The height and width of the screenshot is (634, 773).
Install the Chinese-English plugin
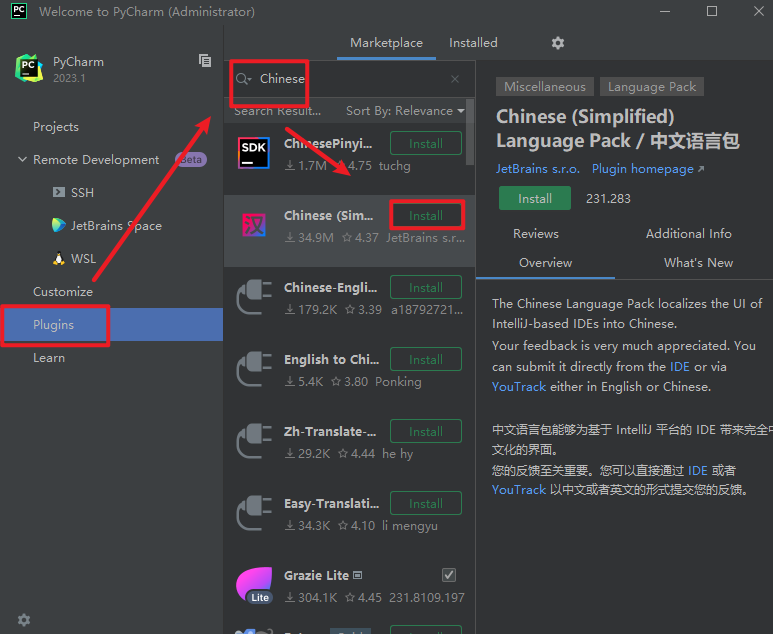(x=425, y=287)
